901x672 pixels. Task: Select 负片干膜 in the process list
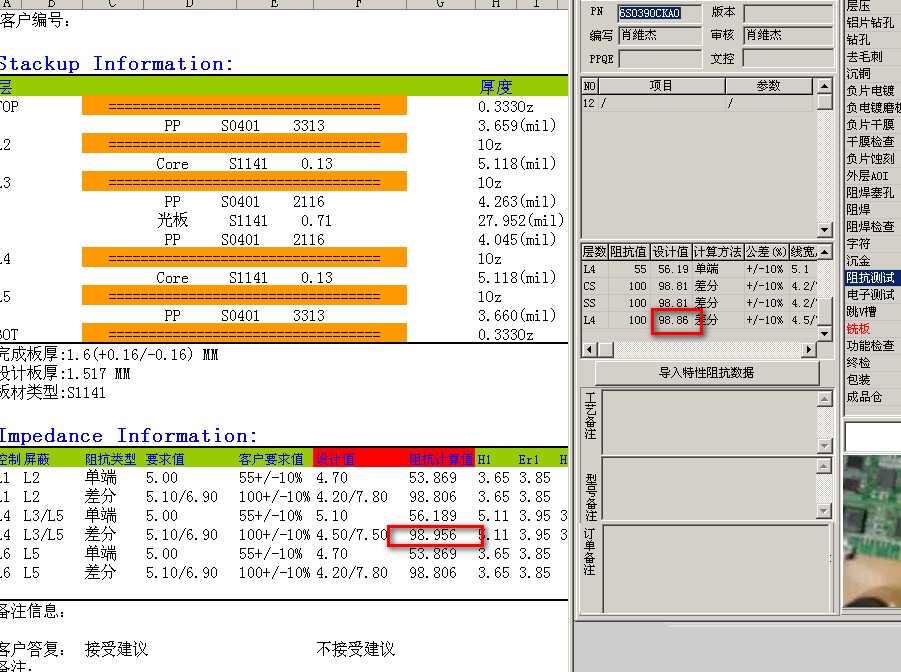pyautogui.click(x=870, y=124)
